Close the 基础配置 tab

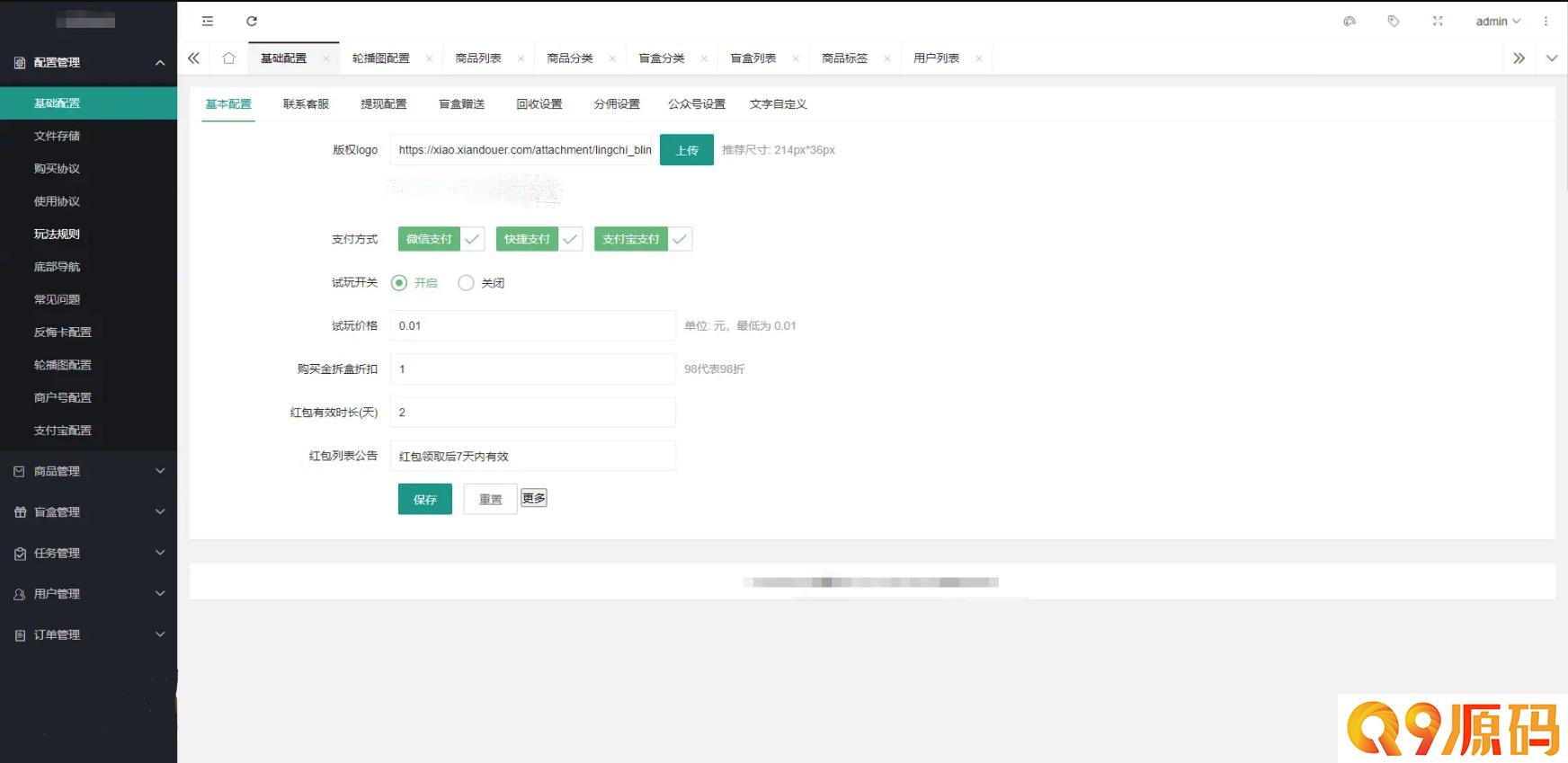(325, 58)
